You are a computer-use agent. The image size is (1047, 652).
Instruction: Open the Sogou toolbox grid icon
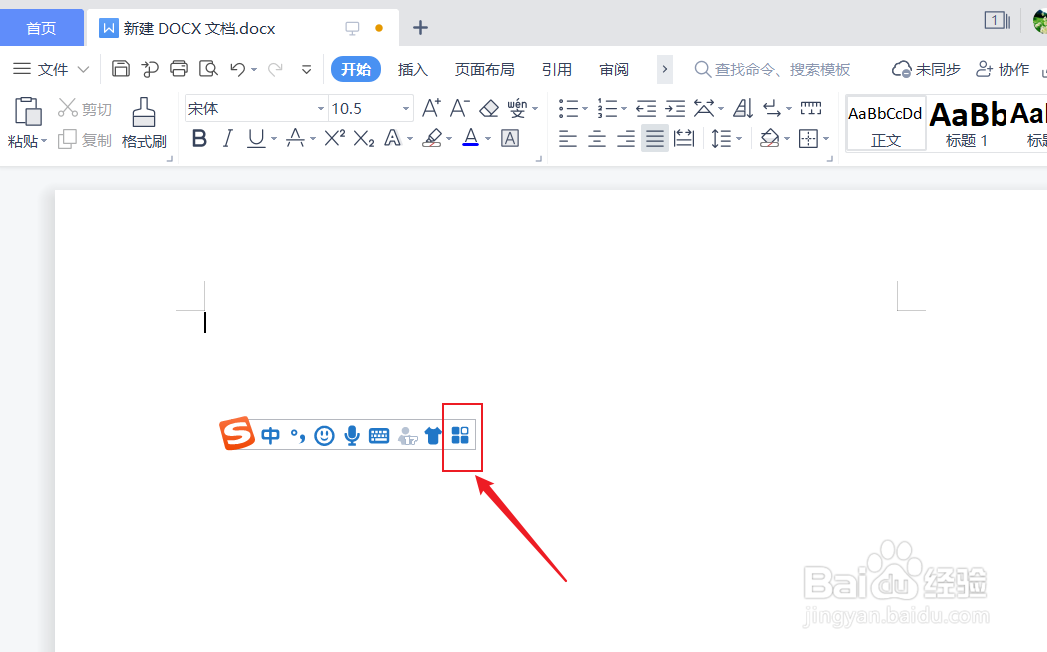462,435
